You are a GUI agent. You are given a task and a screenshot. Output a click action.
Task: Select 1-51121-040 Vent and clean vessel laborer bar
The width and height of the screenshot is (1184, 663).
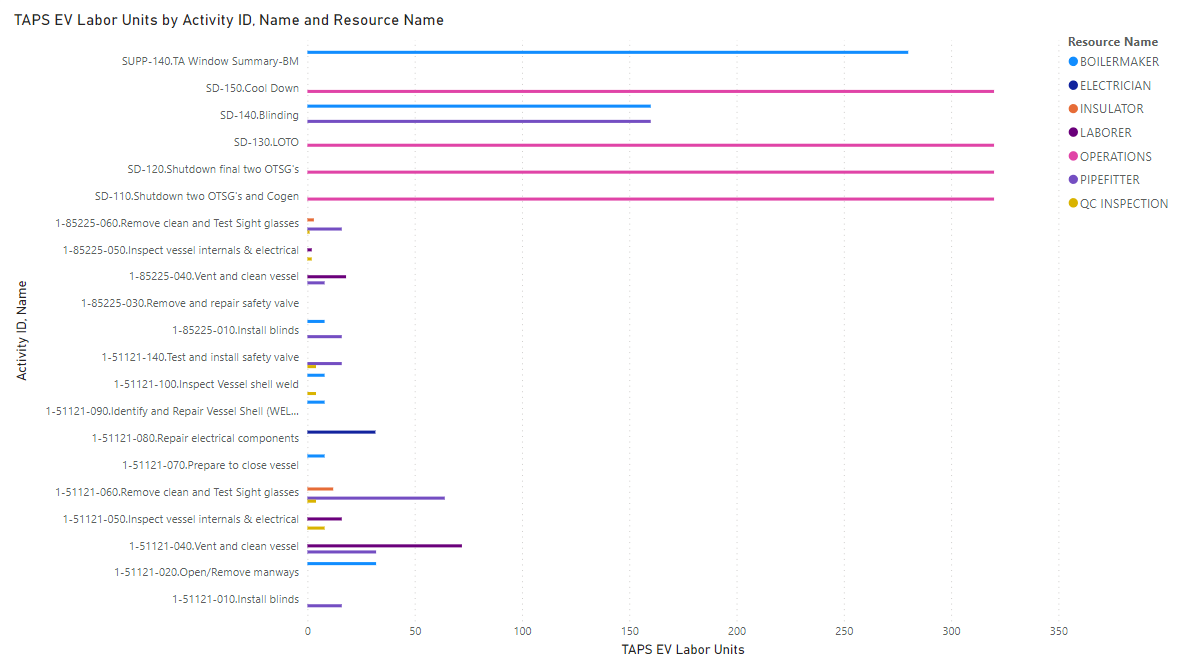point(384,546)
